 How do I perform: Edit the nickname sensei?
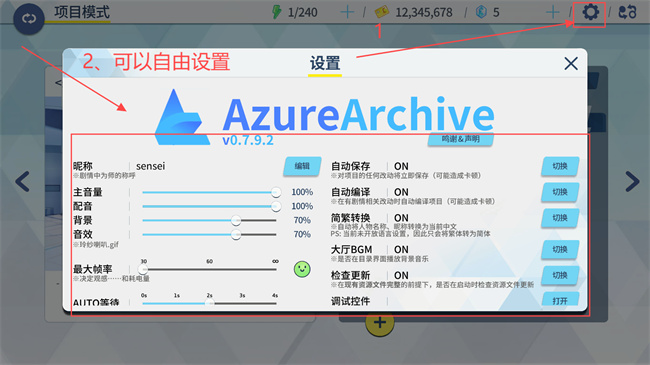[x=302, y=166]
